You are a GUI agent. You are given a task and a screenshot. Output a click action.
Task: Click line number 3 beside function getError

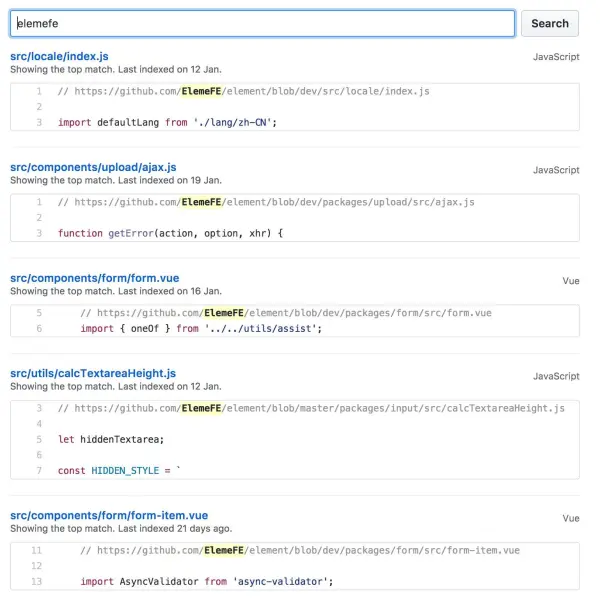(38, 233)
